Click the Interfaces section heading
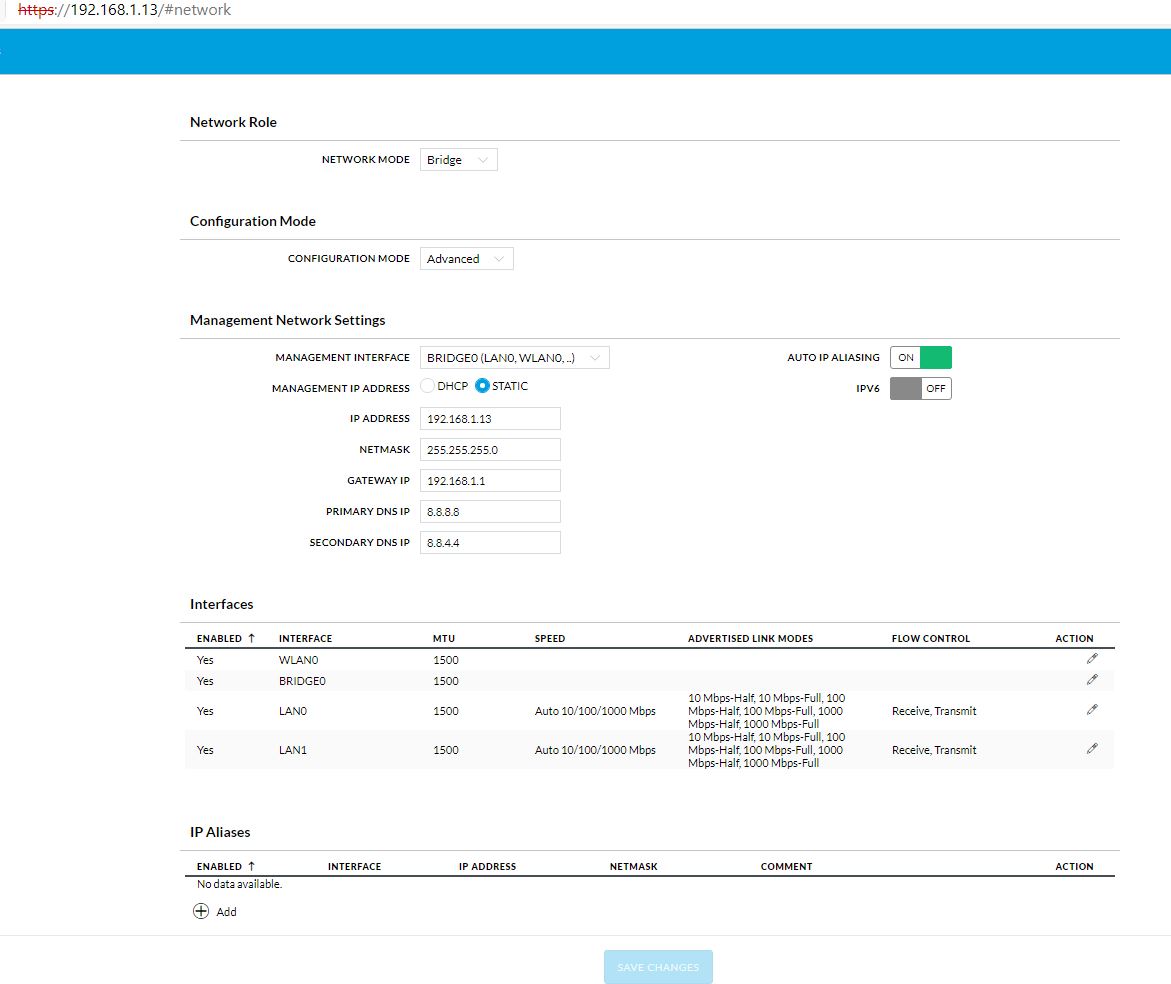The width and height of the screenshot is (1171, 984). [x=221, y=604]
